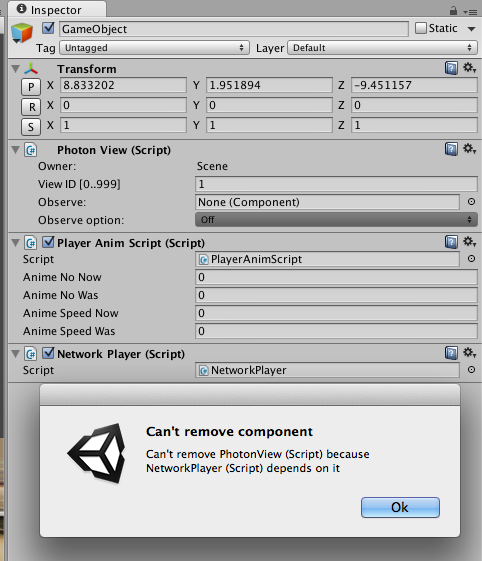Click the Observe None (Component) field
The image size is (482, 561).
[327, 202]
